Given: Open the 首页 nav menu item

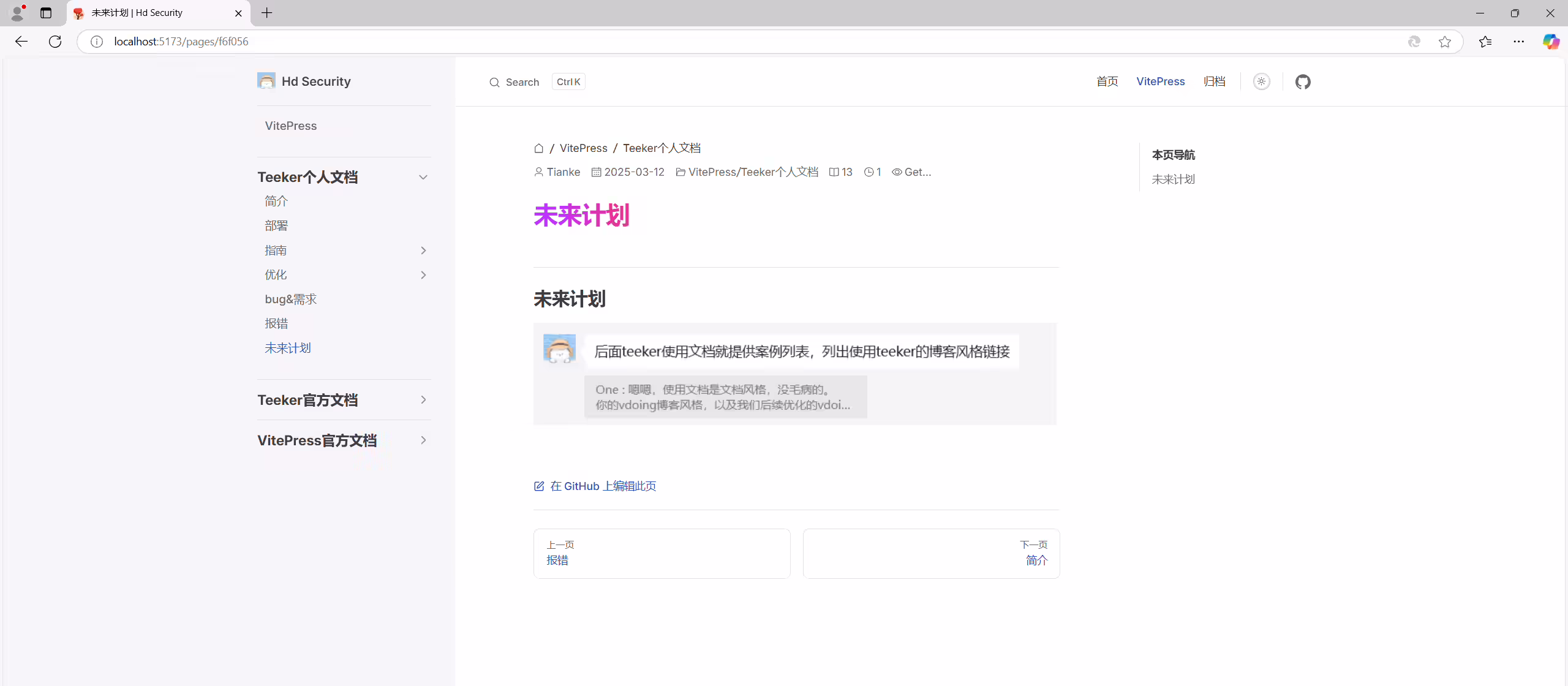Looking at the screenshot, I should coord(1107,81).
